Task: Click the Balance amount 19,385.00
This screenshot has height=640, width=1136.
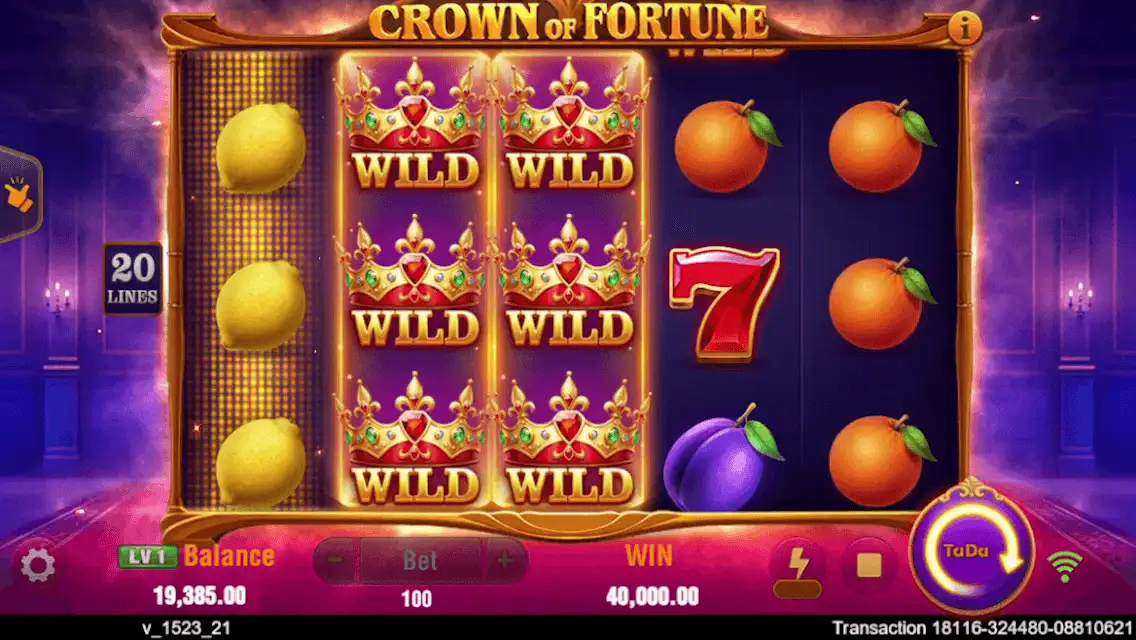Action: [x=199, y=596]
